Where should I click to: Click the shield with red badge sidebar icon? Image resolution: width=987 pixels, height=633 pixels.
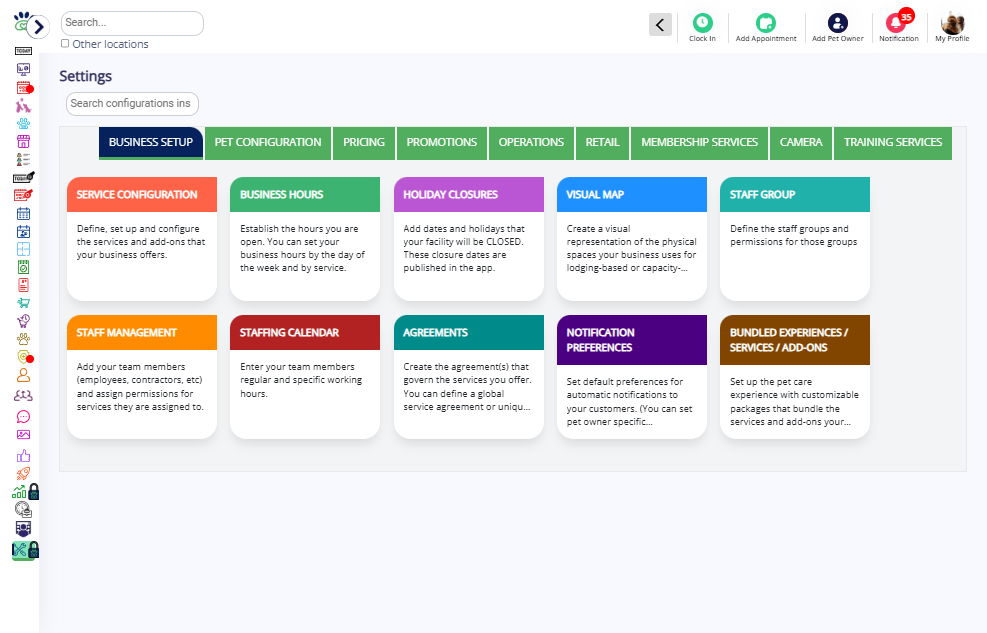point(25,357)
